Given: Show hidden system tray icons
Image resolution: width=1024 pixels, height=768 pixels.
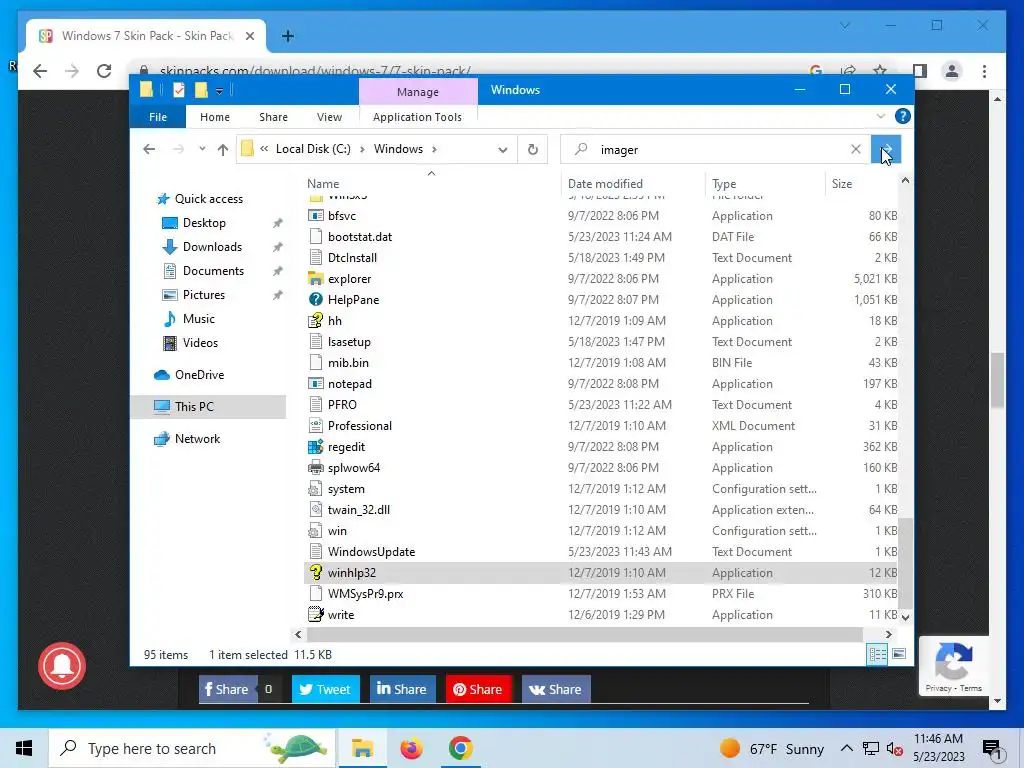Looking at the screenshot, I should 846,748.
